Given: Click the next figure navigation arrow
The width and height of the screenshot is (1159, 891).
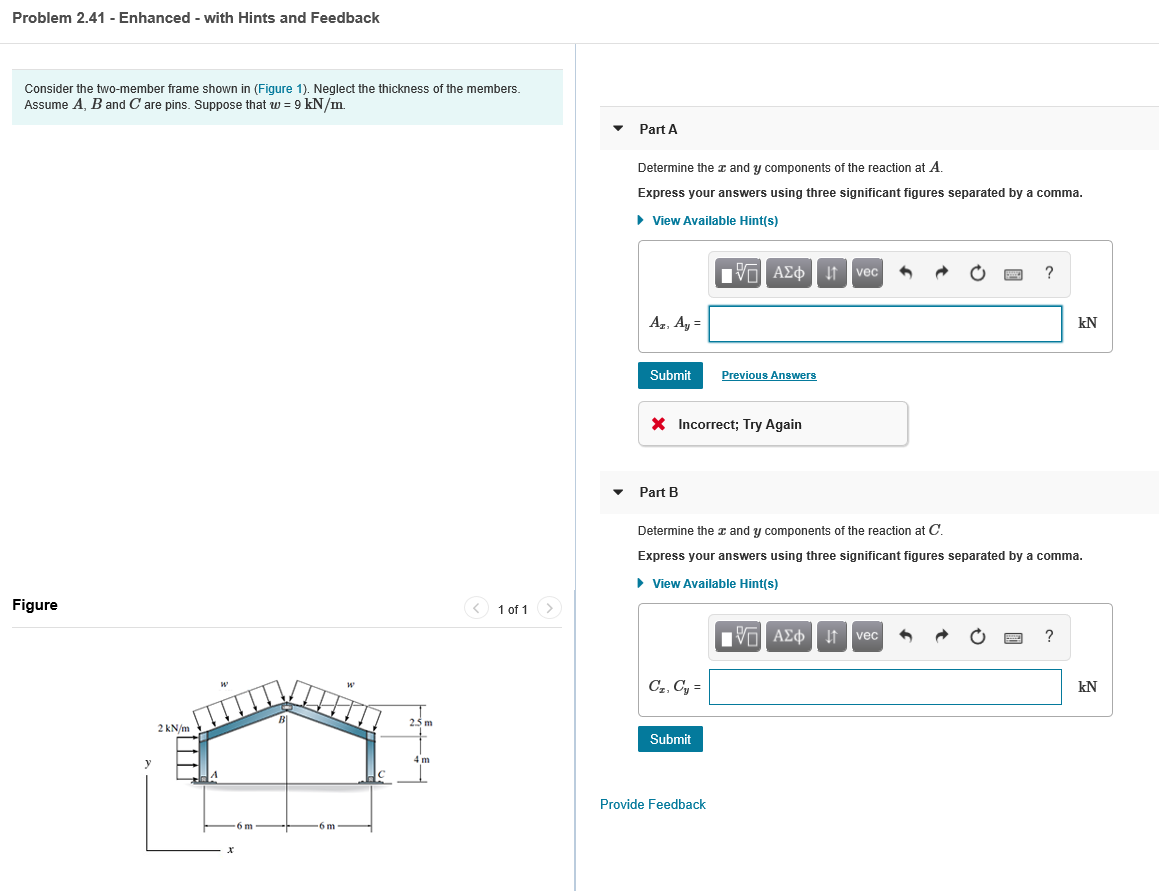Looking at the screenshot, I should point(548,608).
